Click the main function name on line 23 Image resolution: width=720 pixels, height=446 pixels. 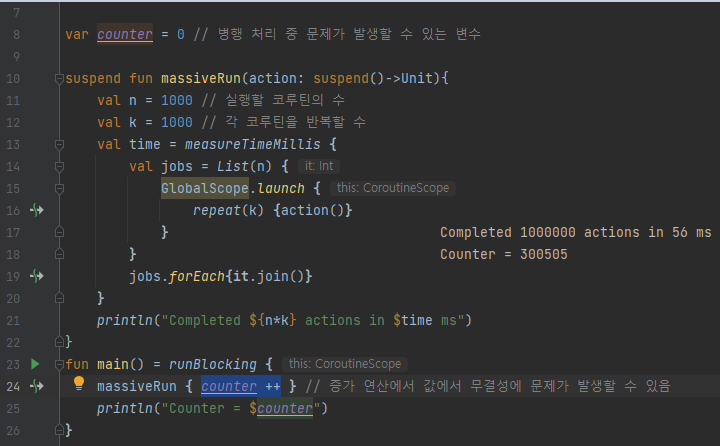[113, 364]
